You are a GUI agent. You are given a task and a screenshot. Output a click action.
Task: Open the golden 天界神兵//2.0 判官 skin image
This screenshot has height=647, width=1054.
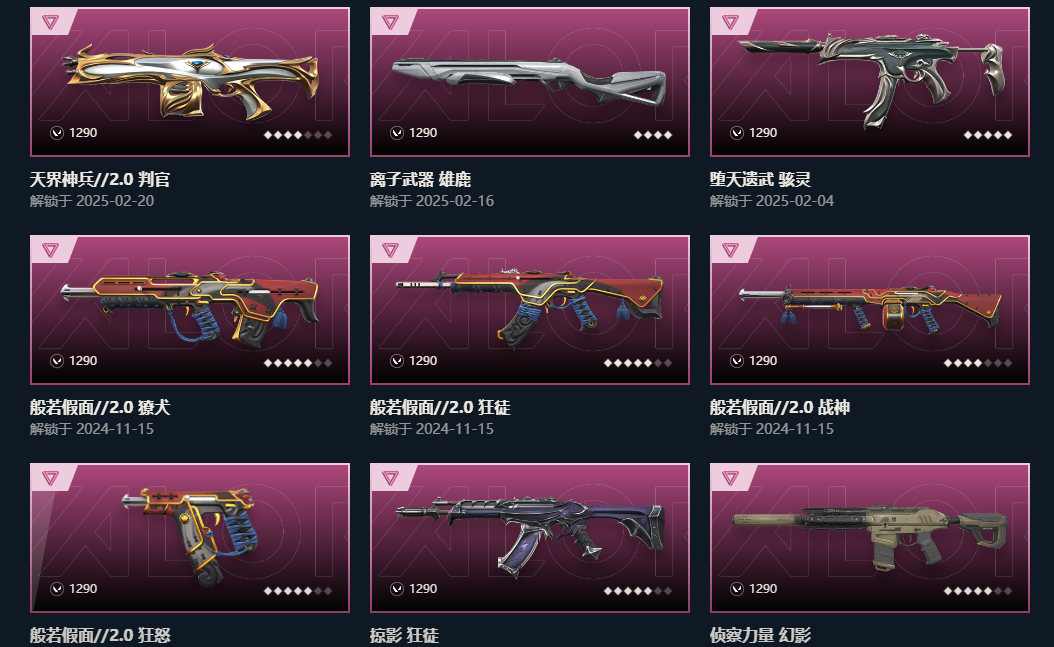(192, 82)
